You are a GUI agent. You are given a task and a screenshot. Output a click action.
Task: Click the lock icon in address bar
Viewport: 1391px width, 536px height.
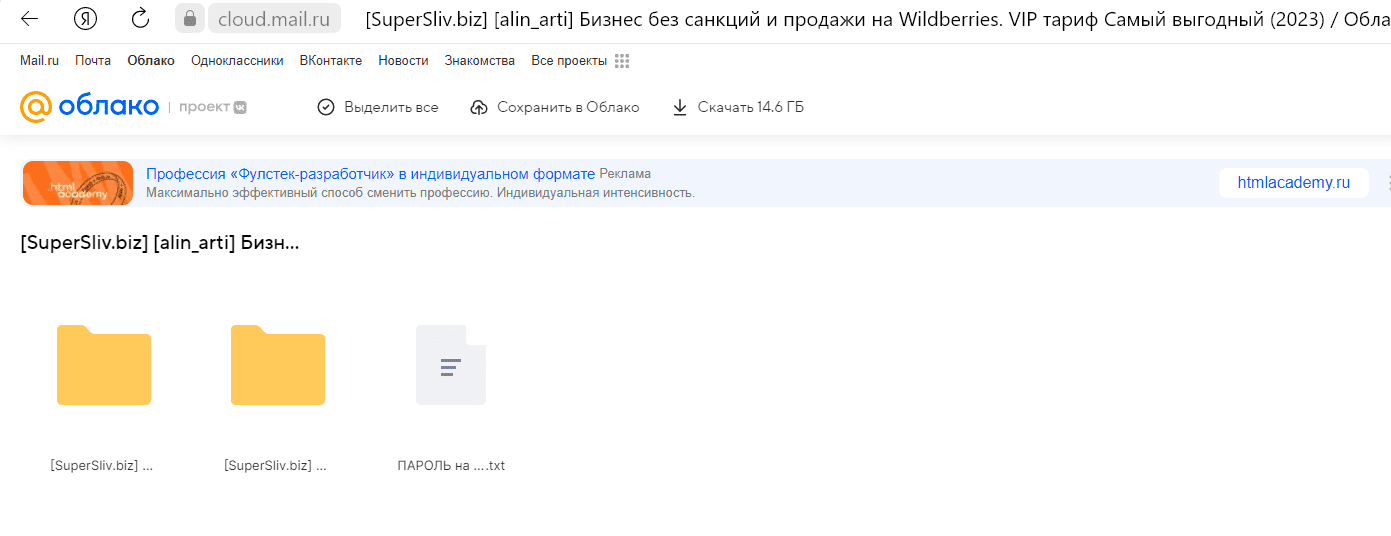pos(189,19)
